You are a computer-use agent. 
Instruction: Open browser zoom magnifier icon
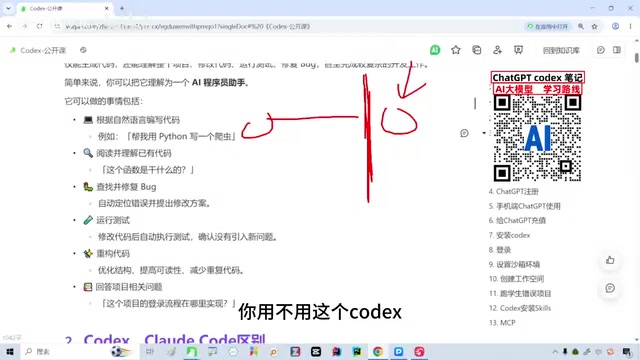[581, 27]
